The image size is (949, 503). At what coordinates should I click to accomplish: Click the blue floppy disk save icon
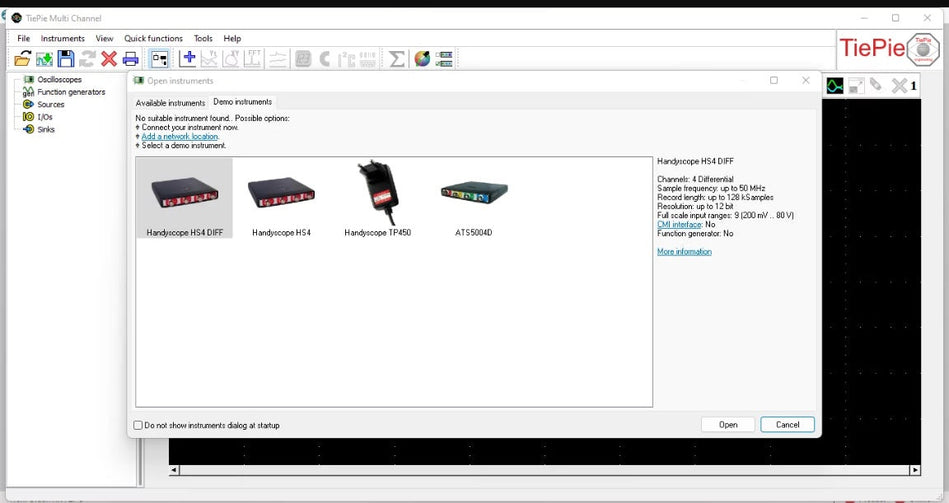65,59
